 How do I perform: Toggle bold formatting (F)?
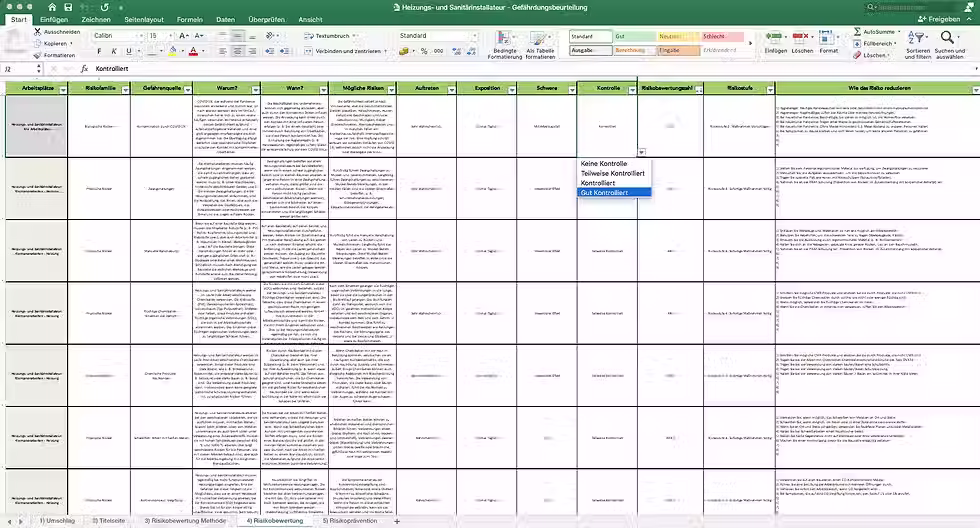click(99, 51)
